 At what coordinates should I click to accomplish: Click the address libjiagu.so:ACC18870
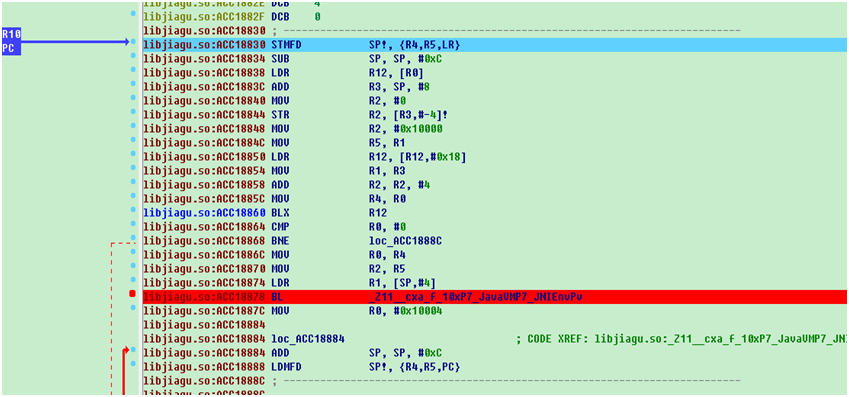coord(204,269)
